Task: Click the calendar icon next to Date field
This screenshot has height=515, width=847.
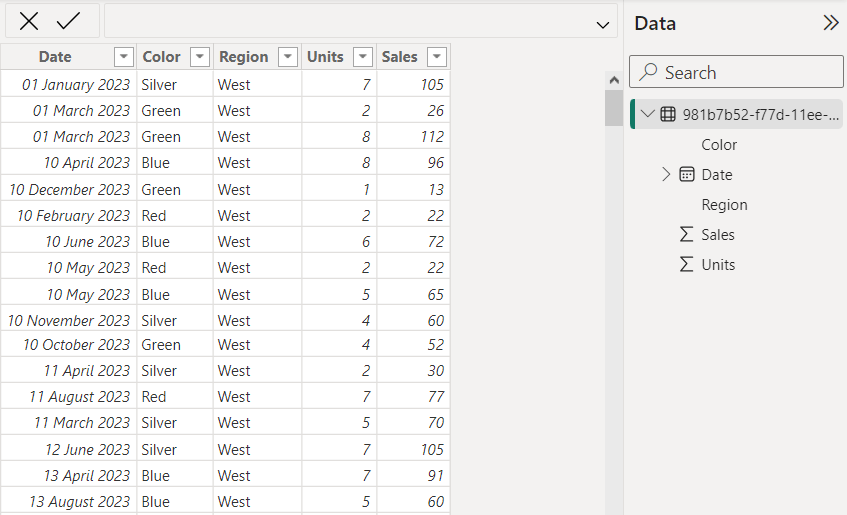Action: (x=687, y=174)
